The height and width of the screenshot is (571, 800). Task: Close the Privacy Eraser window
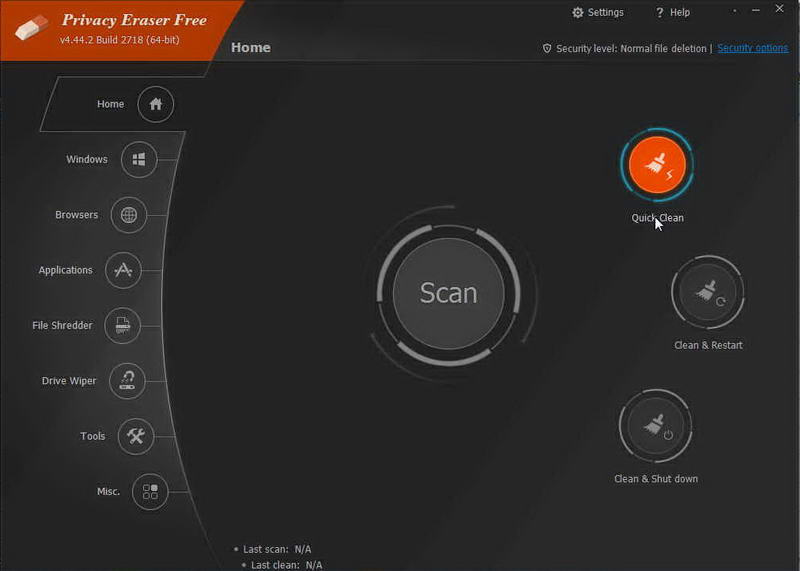tap(780, 9)
